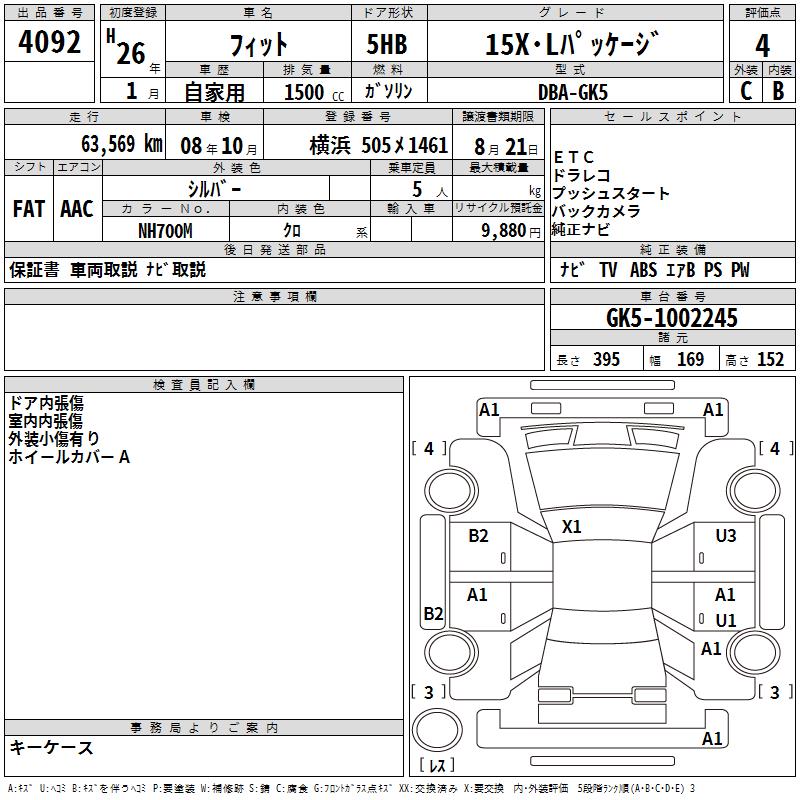This screenshot has height=800, width=800.
Task: Click the seating capacity value 5 人
Action: 429,190
